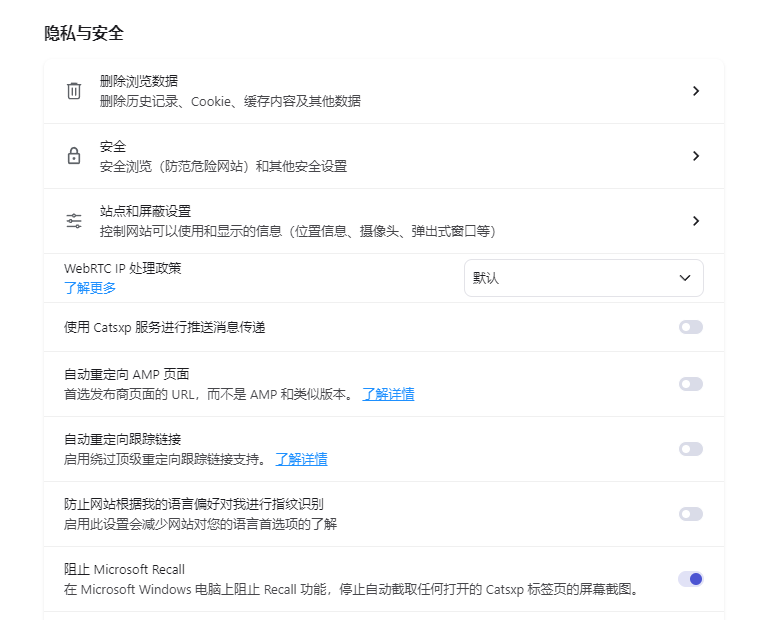Viewport: 762px width, 620px height.
Task: Open the WebRTC IP 处理政策 dropdown
Action: click(583, 278)
